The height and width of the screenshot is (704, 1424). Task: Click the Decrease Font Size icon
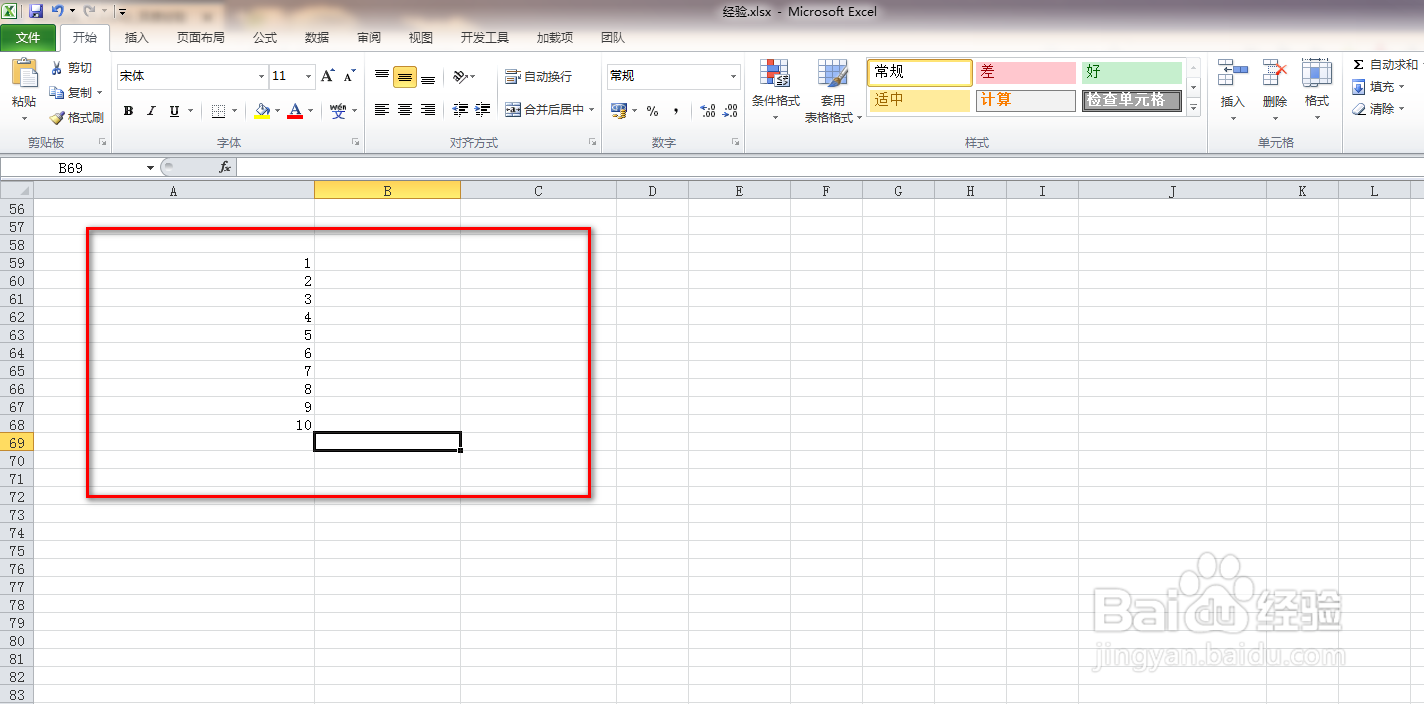[349, 76]
